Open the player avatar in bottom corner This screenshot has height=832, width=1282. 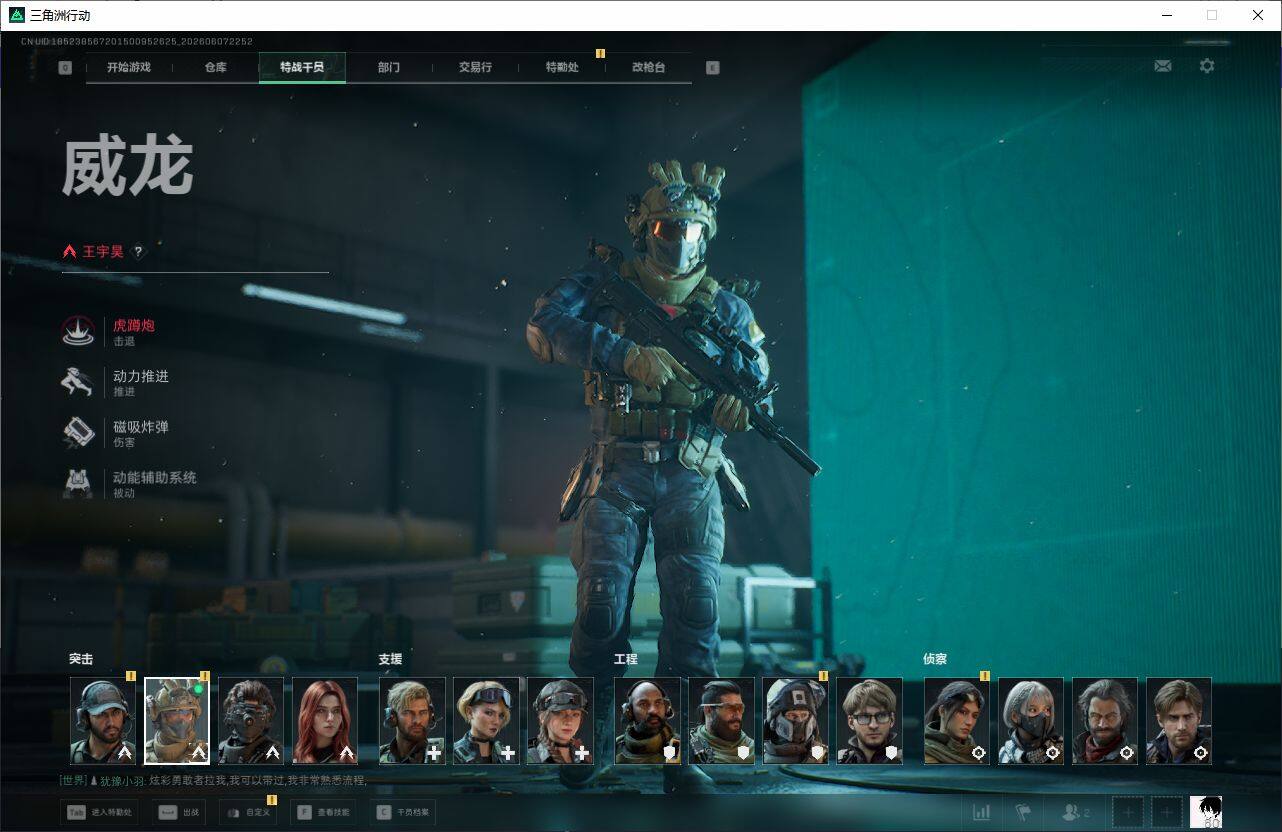pos(1206,813)
